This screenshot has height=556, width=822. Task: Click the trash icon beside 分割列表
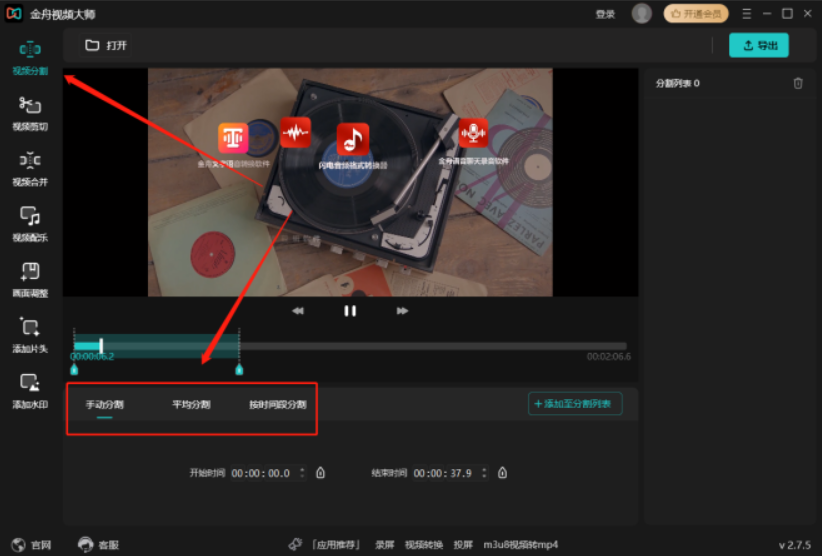[798, 83]
